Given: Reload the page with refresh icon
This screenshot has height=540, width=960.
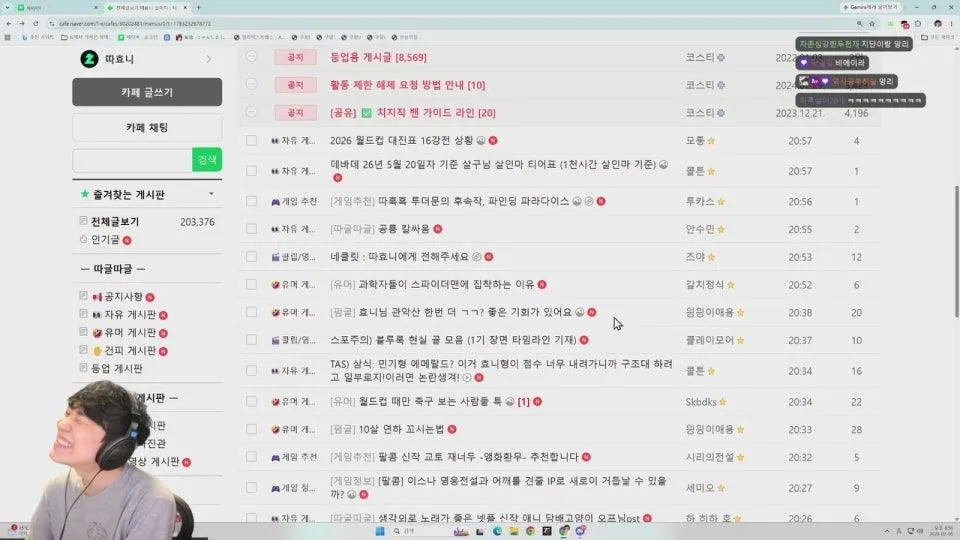Looking at the screenshot, I should coord(36,23).
